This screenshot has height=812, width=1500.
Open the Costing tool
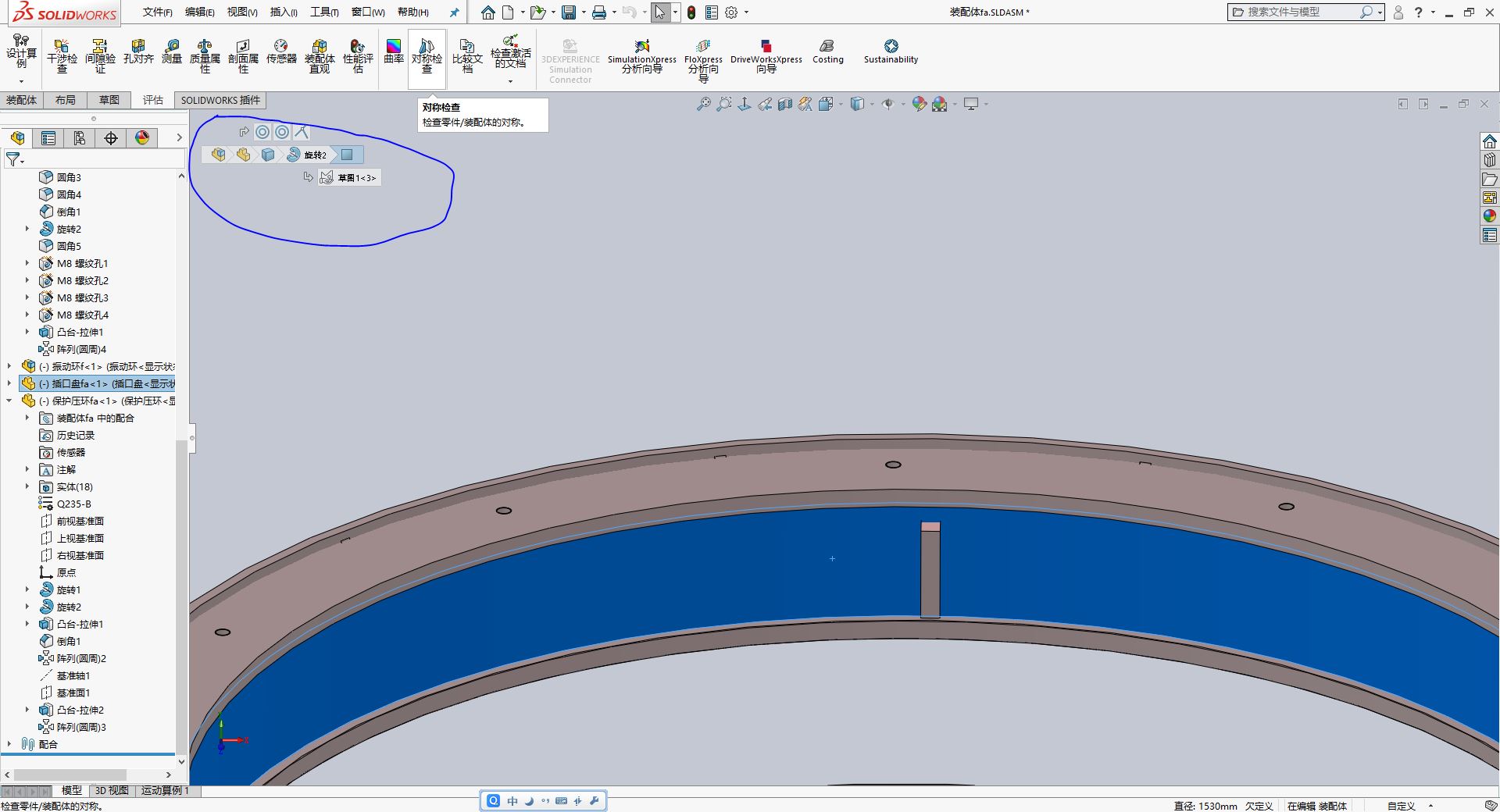click(828, 52)
